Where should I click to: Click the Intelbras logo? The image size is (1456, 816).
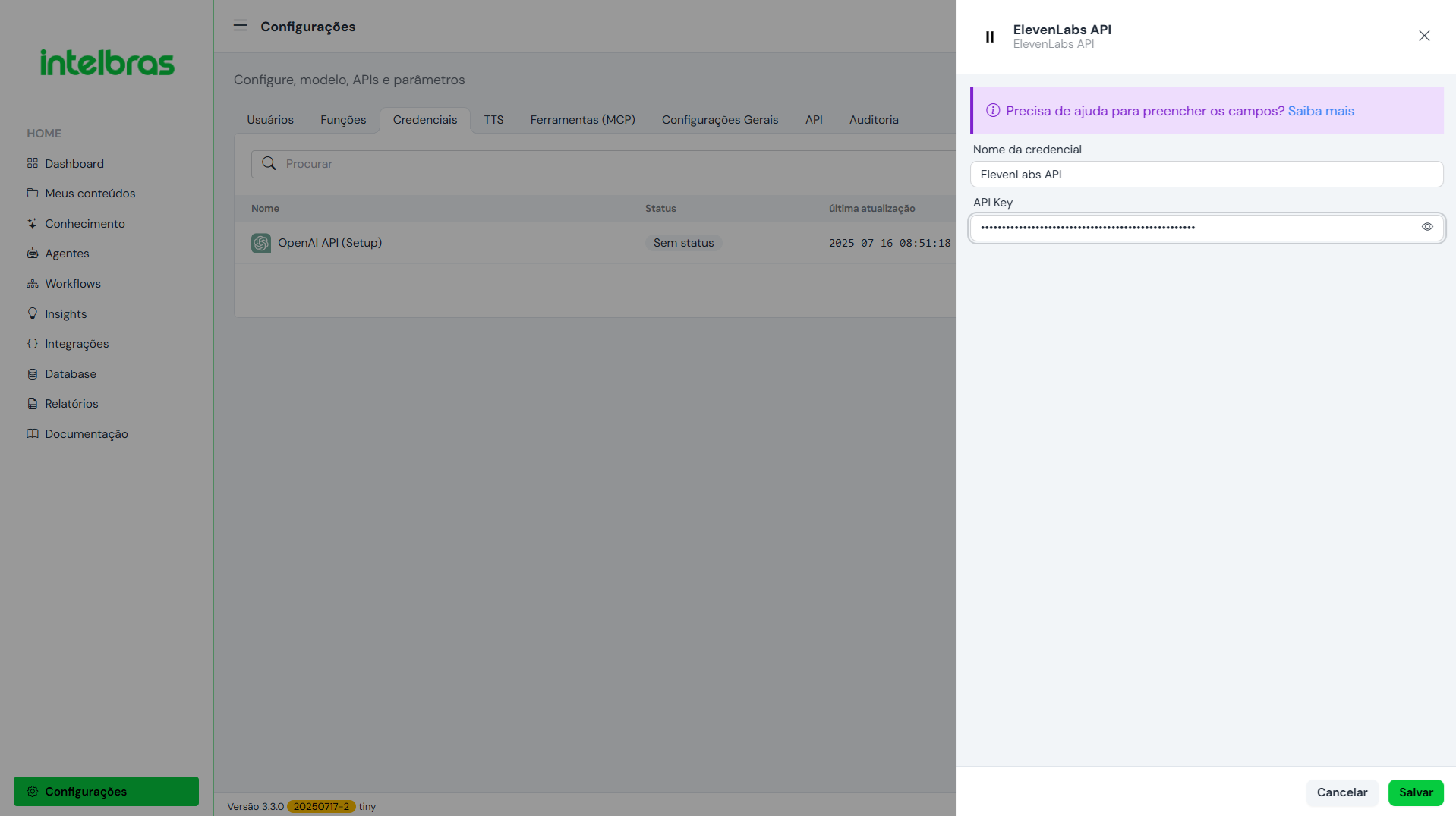point(107,63)
